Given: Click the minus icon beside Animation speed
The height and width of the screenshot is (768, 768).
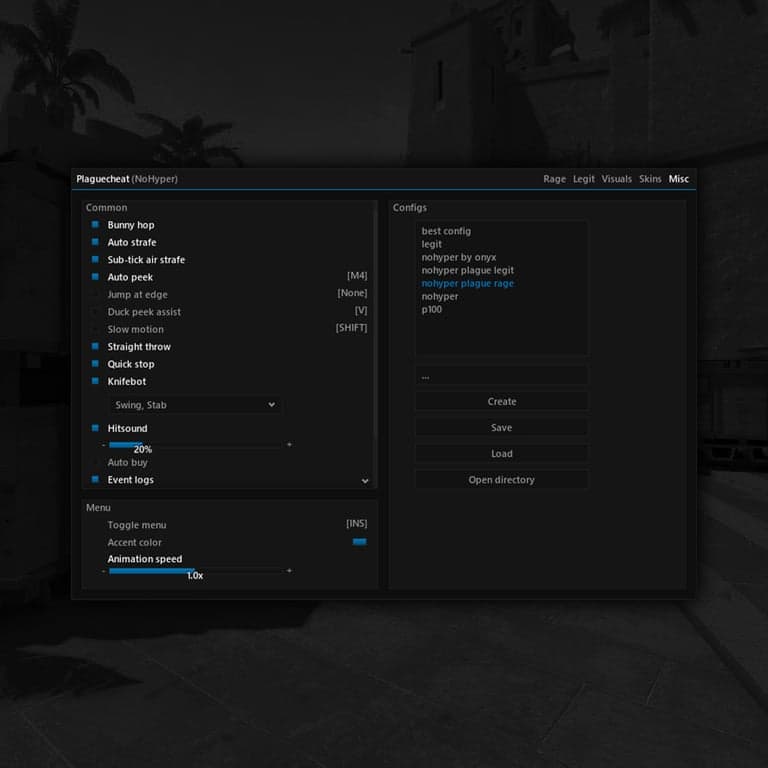Looking at the screenshot, I should [104, 571].
